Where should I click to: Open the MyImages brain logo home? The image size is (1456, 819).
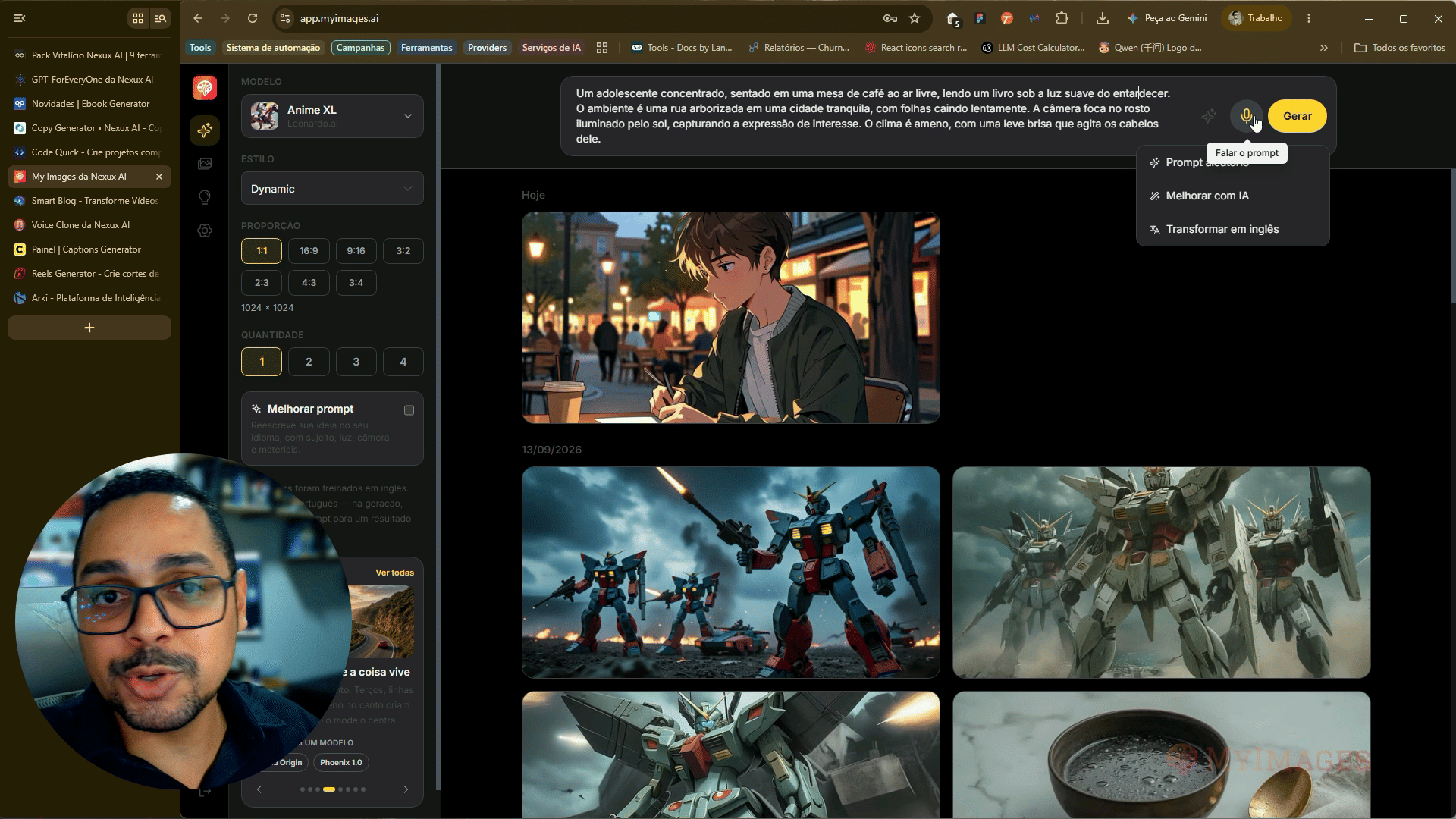pos(205,88)
